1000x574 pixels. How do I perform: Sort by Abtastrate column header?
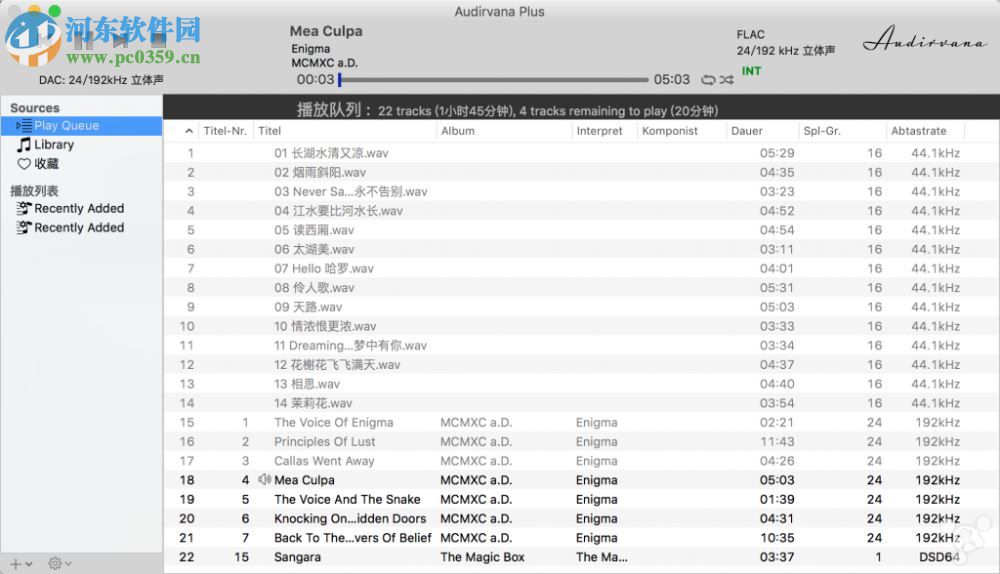pos(925,131)
